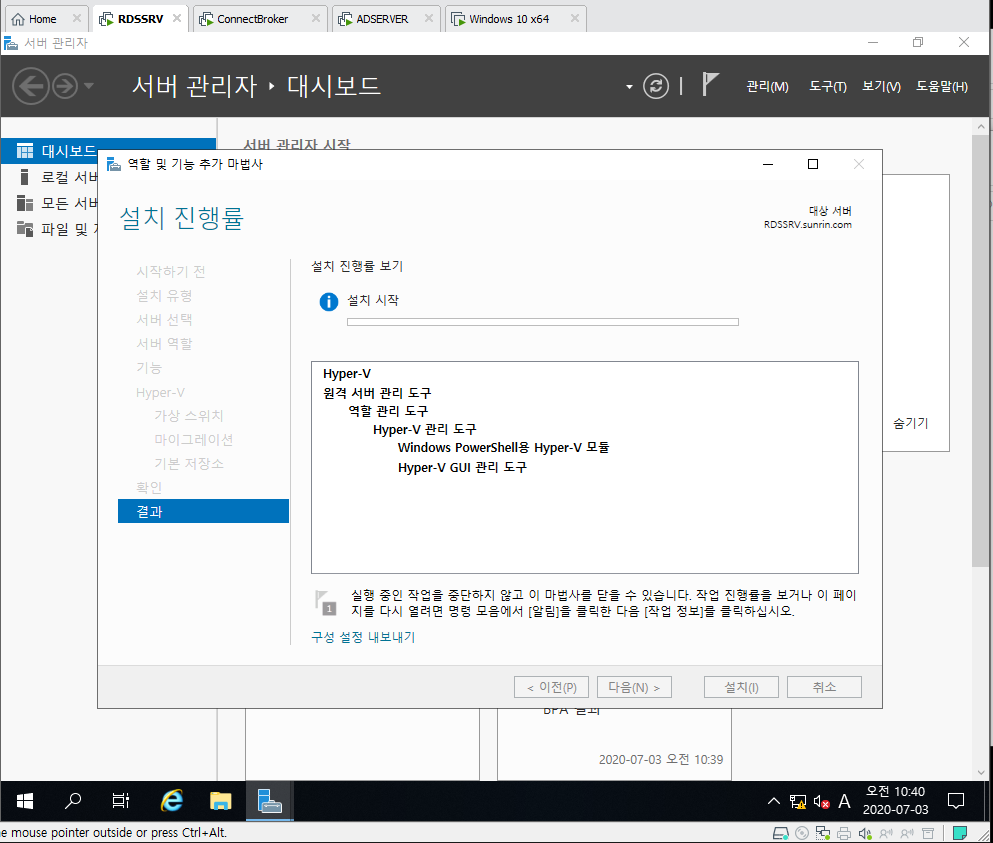The height and width of the screenshot is (843, 993).
Task: Switch to the ADSERVER VM tab
Action: pos(382,19)
